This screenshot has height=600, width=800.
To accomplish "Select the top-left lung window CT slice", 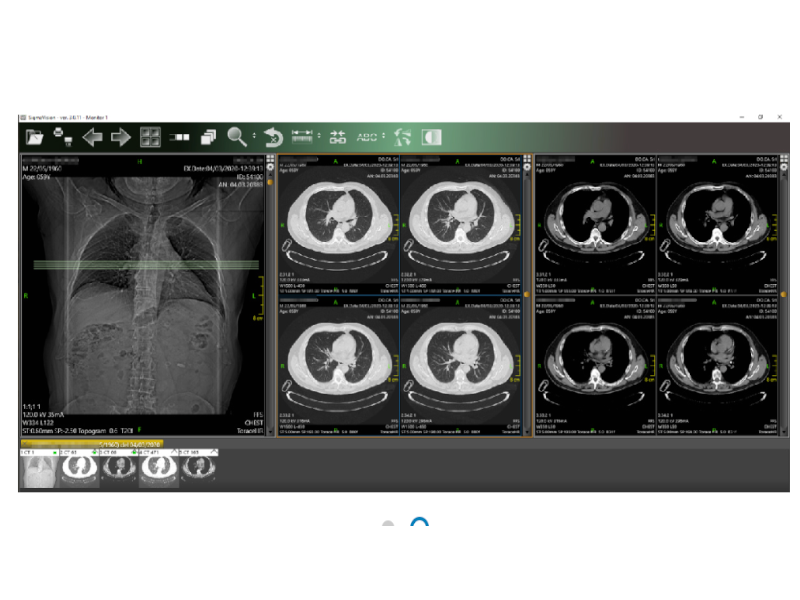I will point(338,224).
